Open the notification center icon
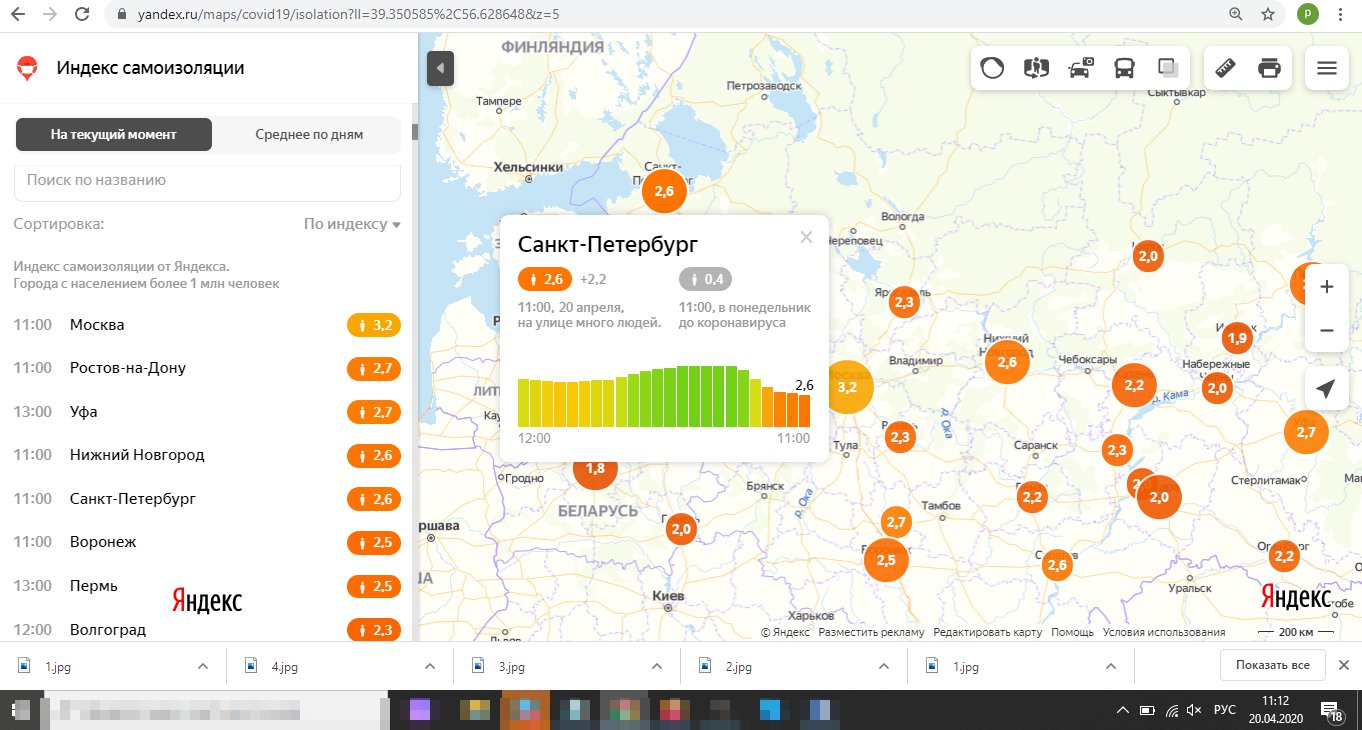This screenshot has height=730, width=1362. (x=1333, y=710)
